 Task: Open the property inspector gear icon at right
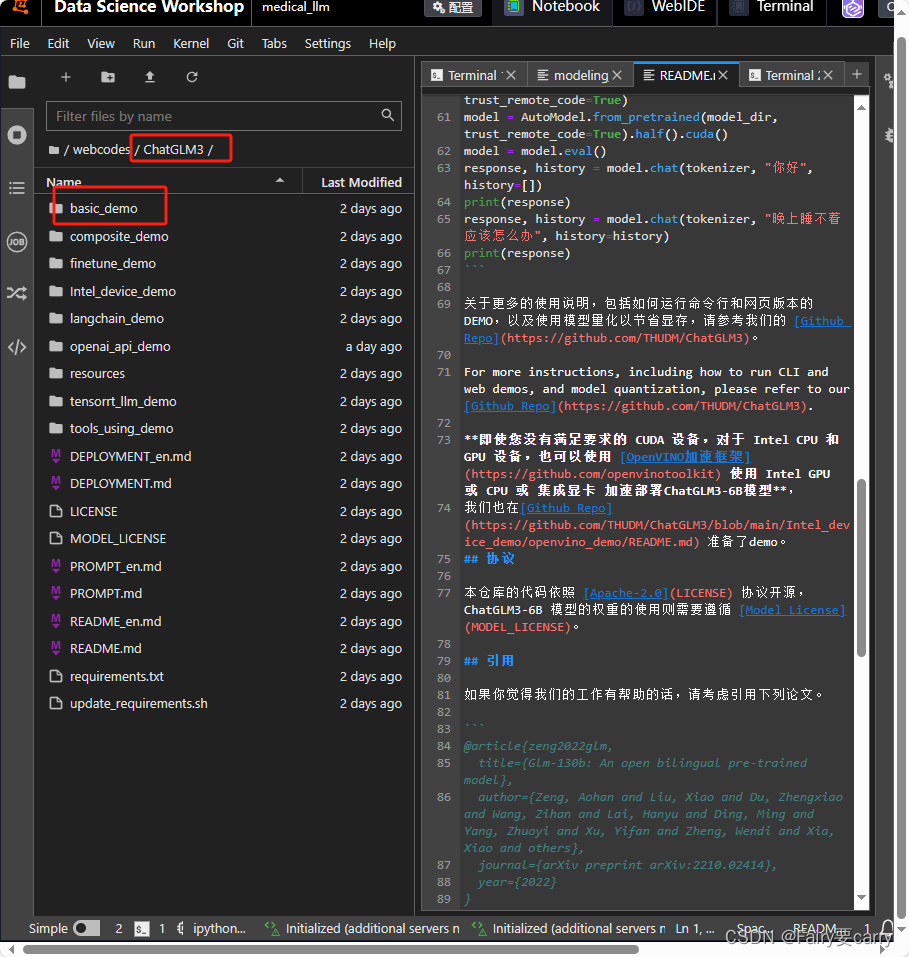point(889,80)
